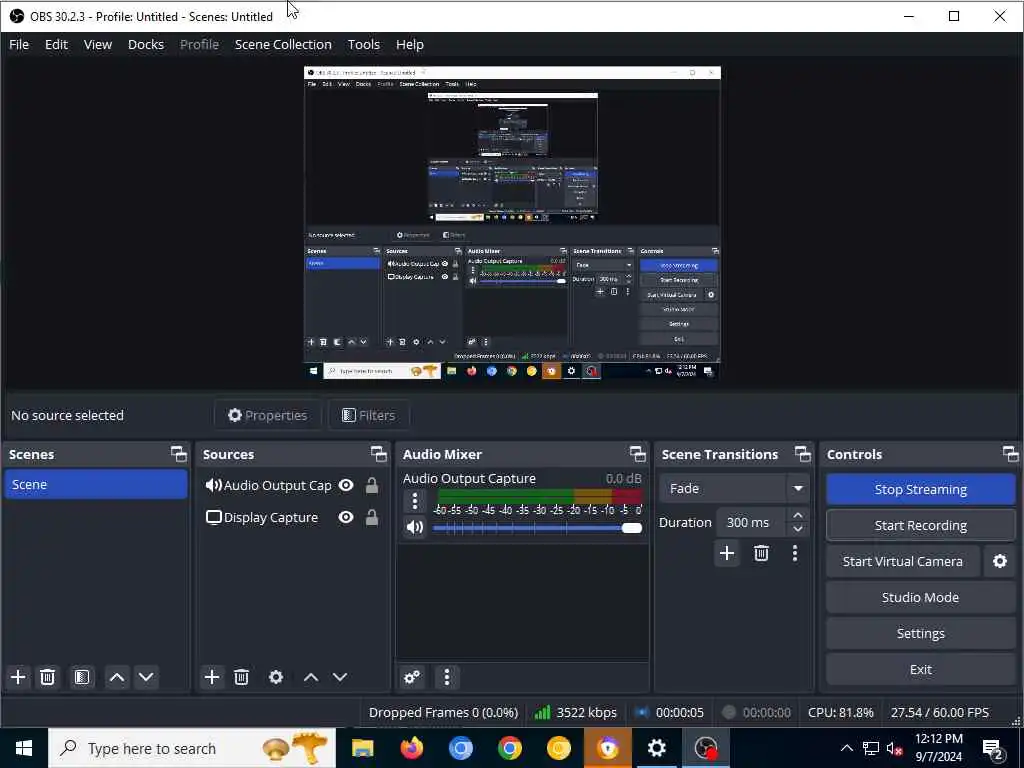The width and height of the screenshot is (1024, 768).
Task: Pop out the Sources dock
Action: [x=379, y=454]
